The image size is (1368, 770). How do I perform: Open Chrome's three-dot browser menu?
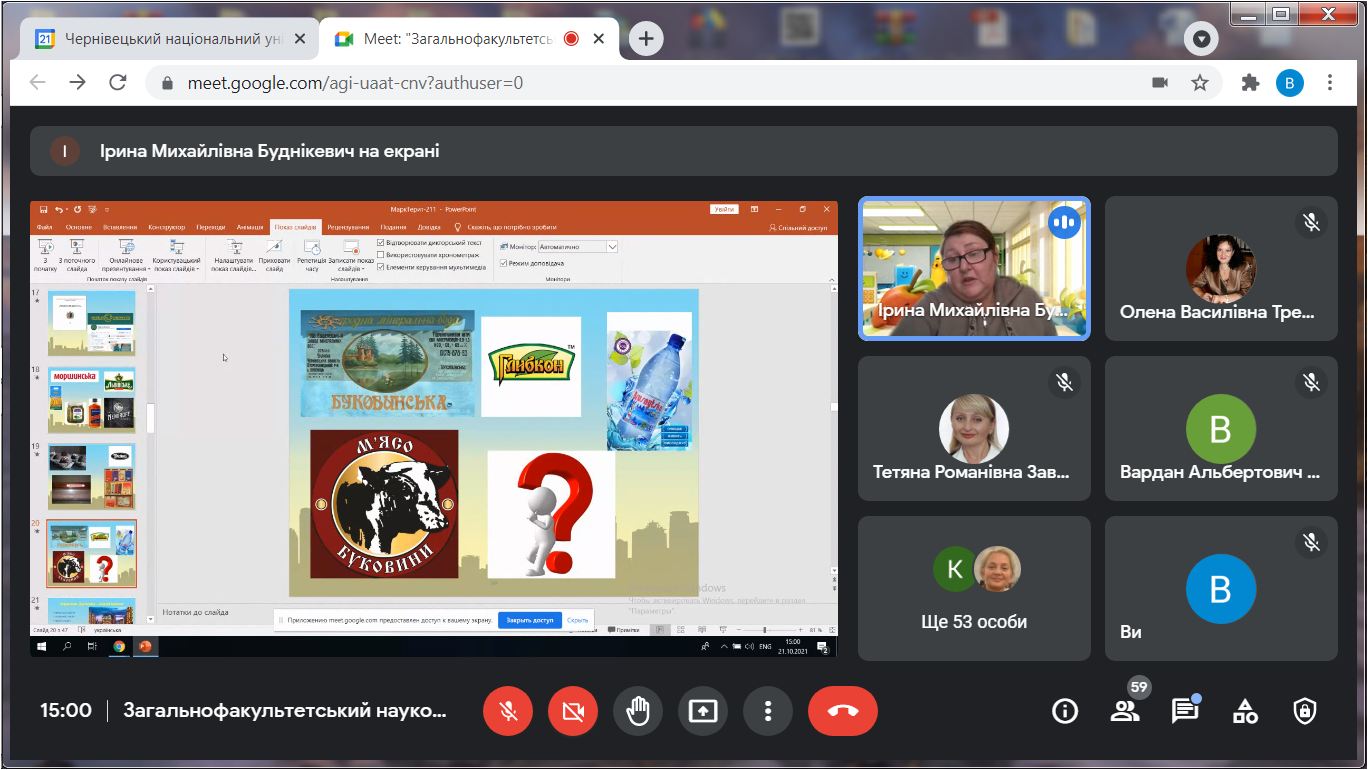point(1330,83)
